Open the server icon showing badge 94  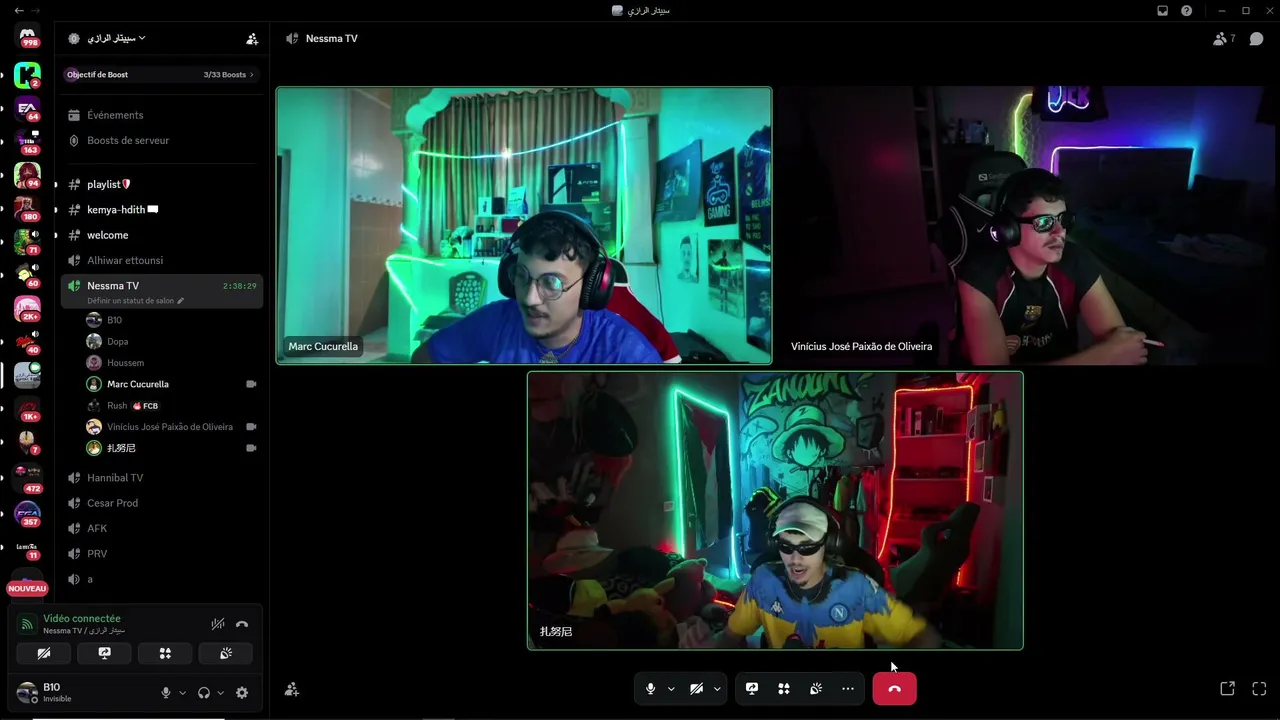[28, 176]
